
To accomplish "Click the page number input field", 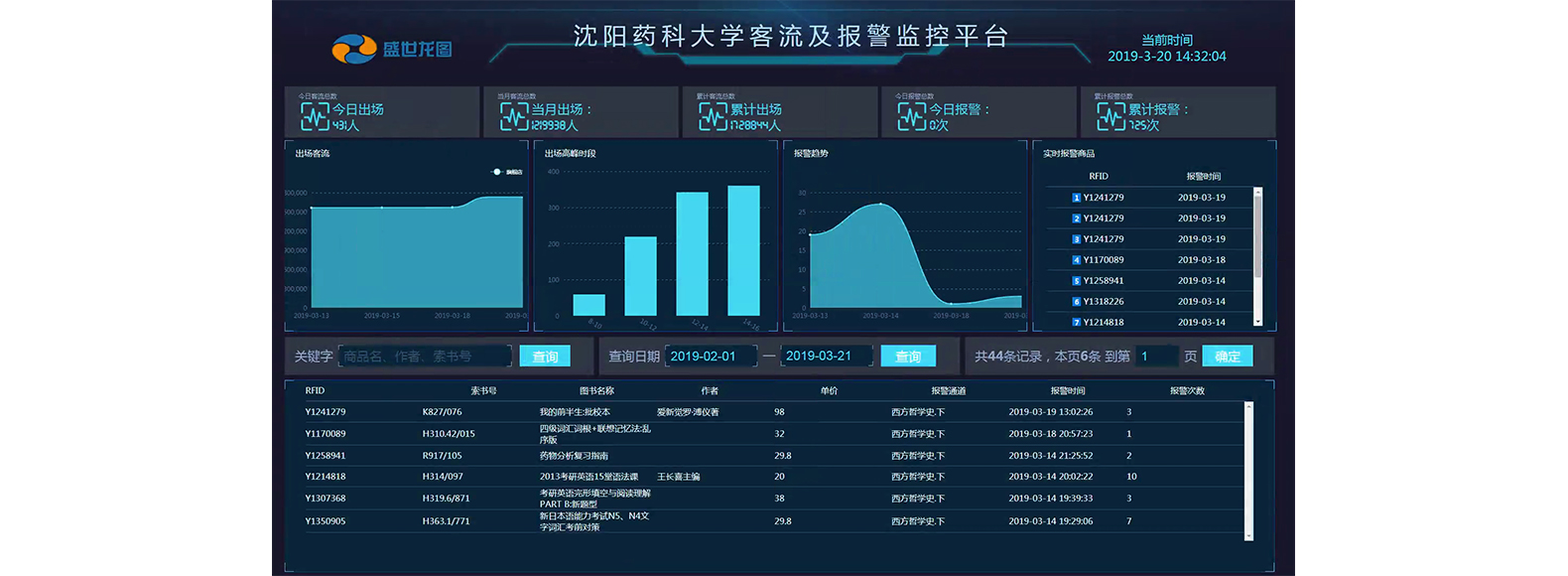I will [1156, 357].
